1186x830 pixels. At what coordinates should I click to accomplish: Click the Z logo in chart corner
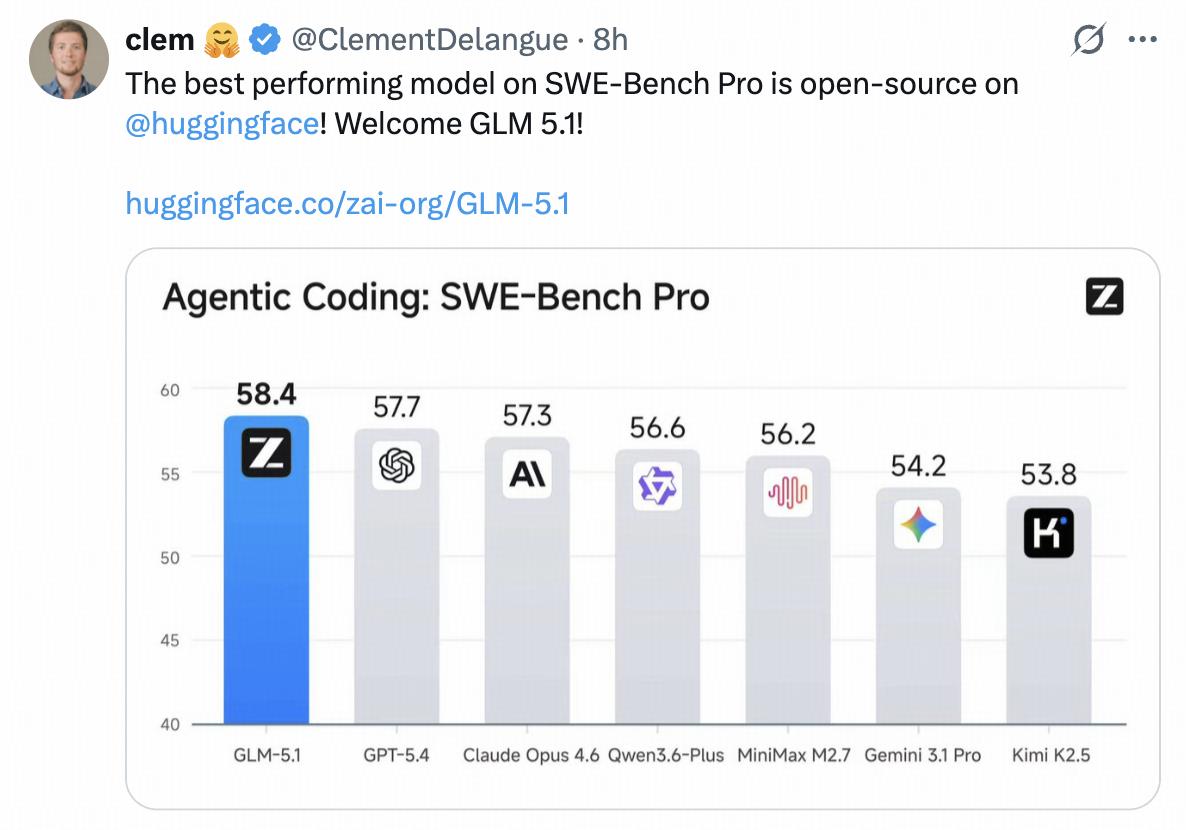coord(1104,297)
